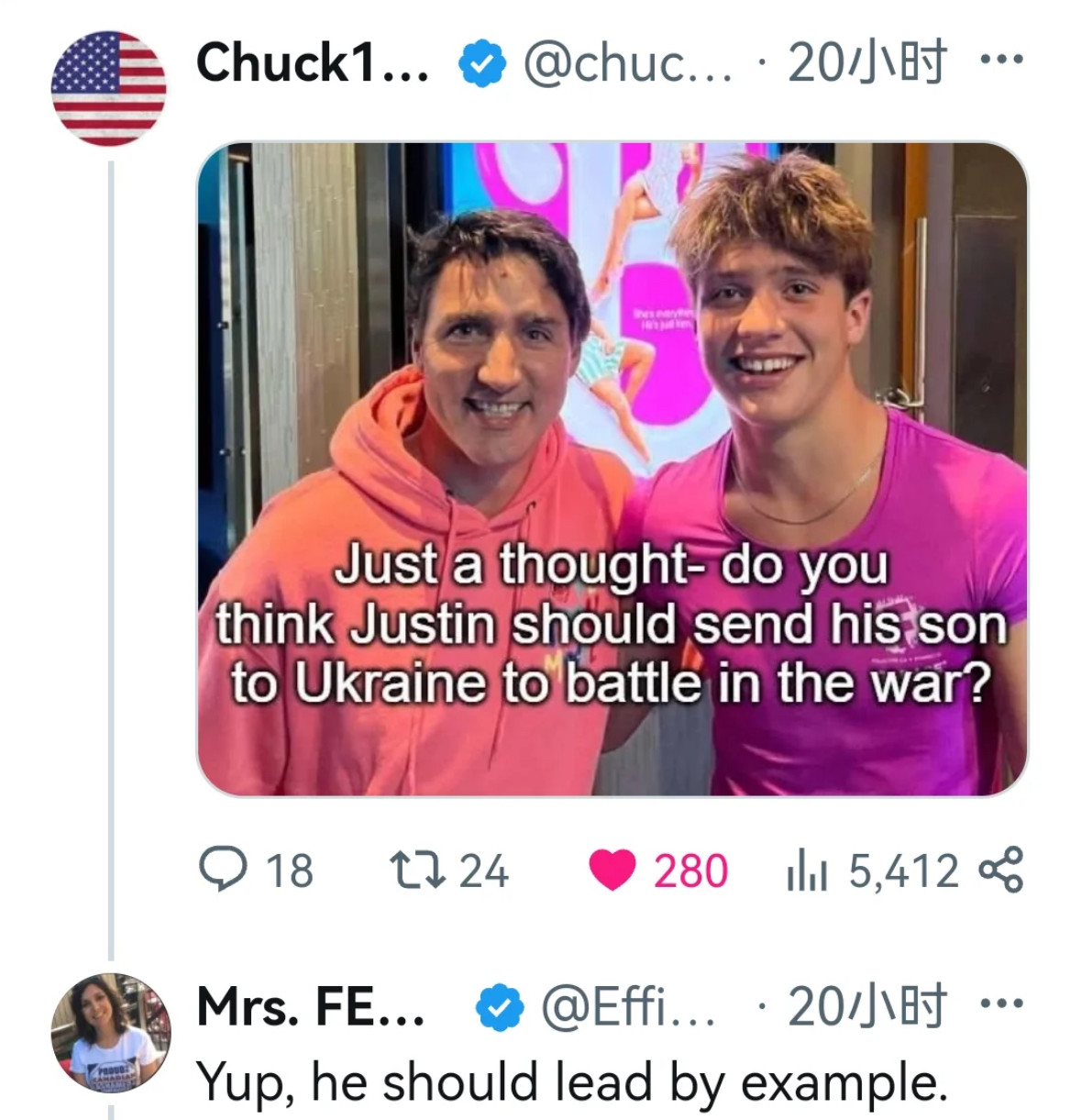The width and height of the screenshot is (1081, 1120).
Task: Open the reply icon with 18 comments
Action: click(x=220, y=870)
